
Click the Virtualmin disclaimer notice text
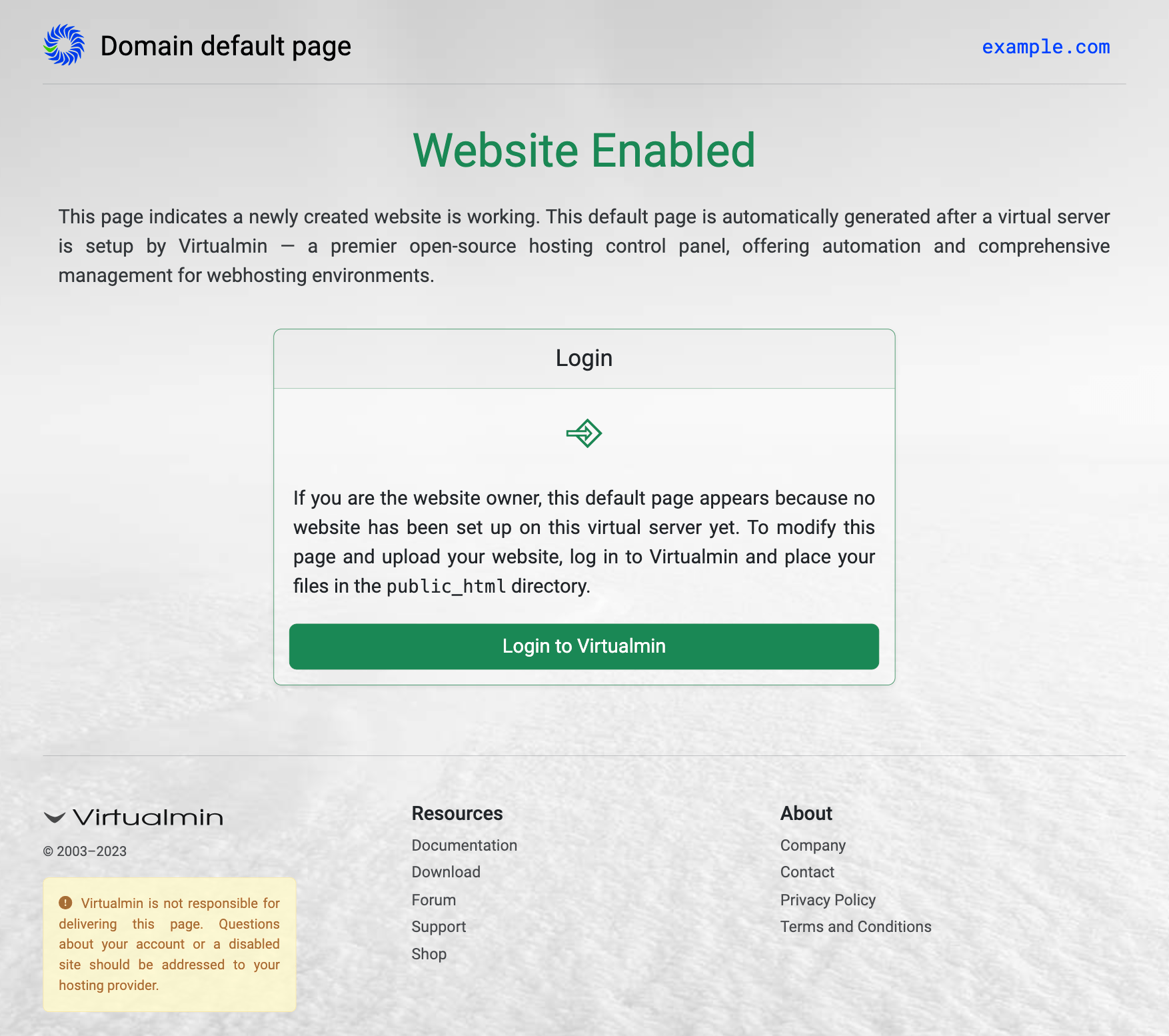click(169, 944)
